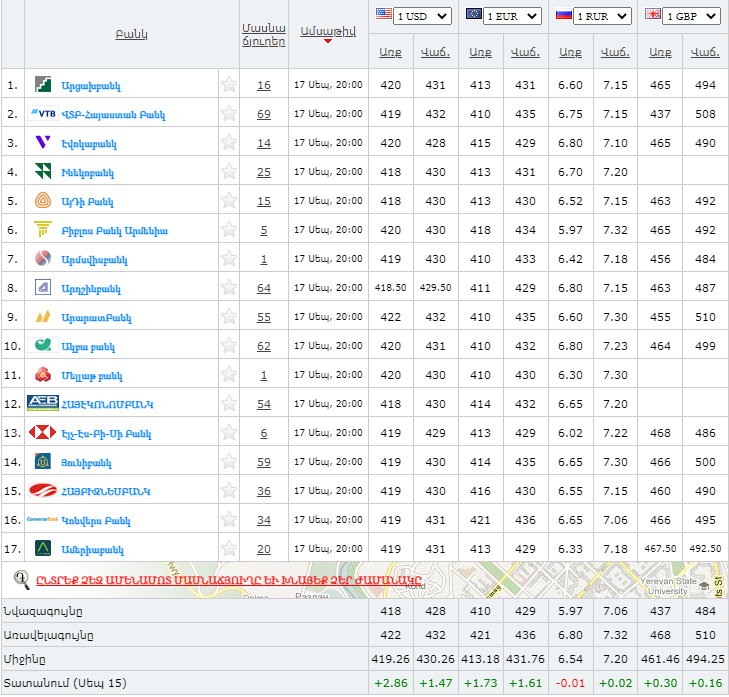Open the 1 USD currency dropdown
The image size is (729, 697).
pos(422,16)
